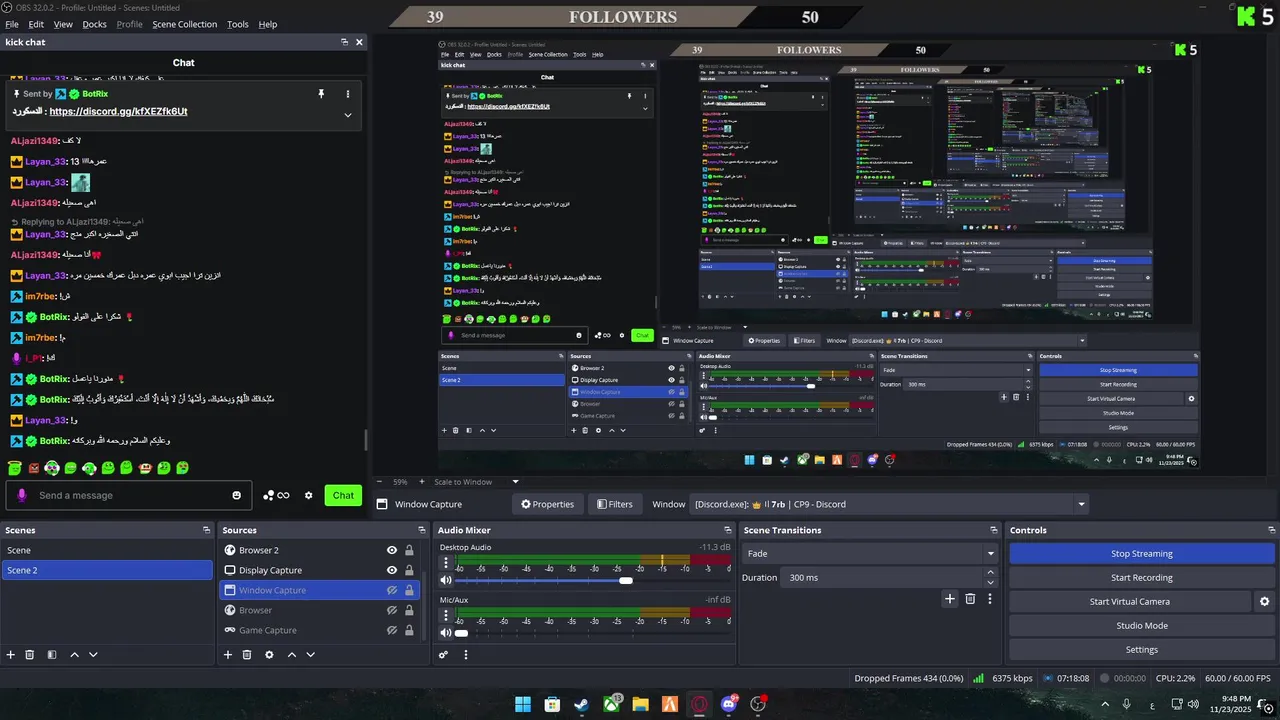Open the View menu
Screen dimensions: 1280x720
click(63, 24)
